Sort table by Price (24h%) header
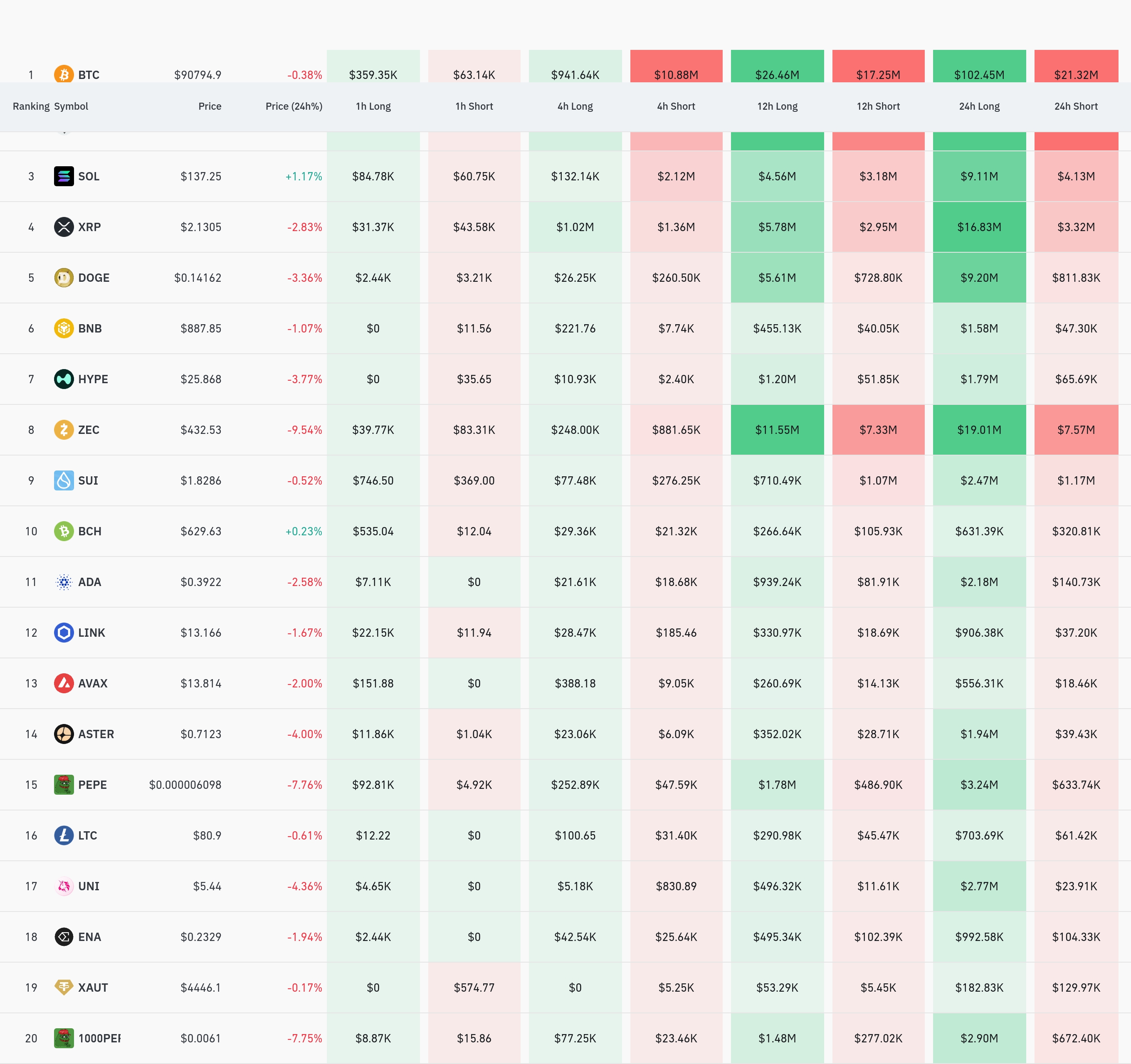The width and height of the screenshot is (1131, 1064). click(x=294, y=106)
